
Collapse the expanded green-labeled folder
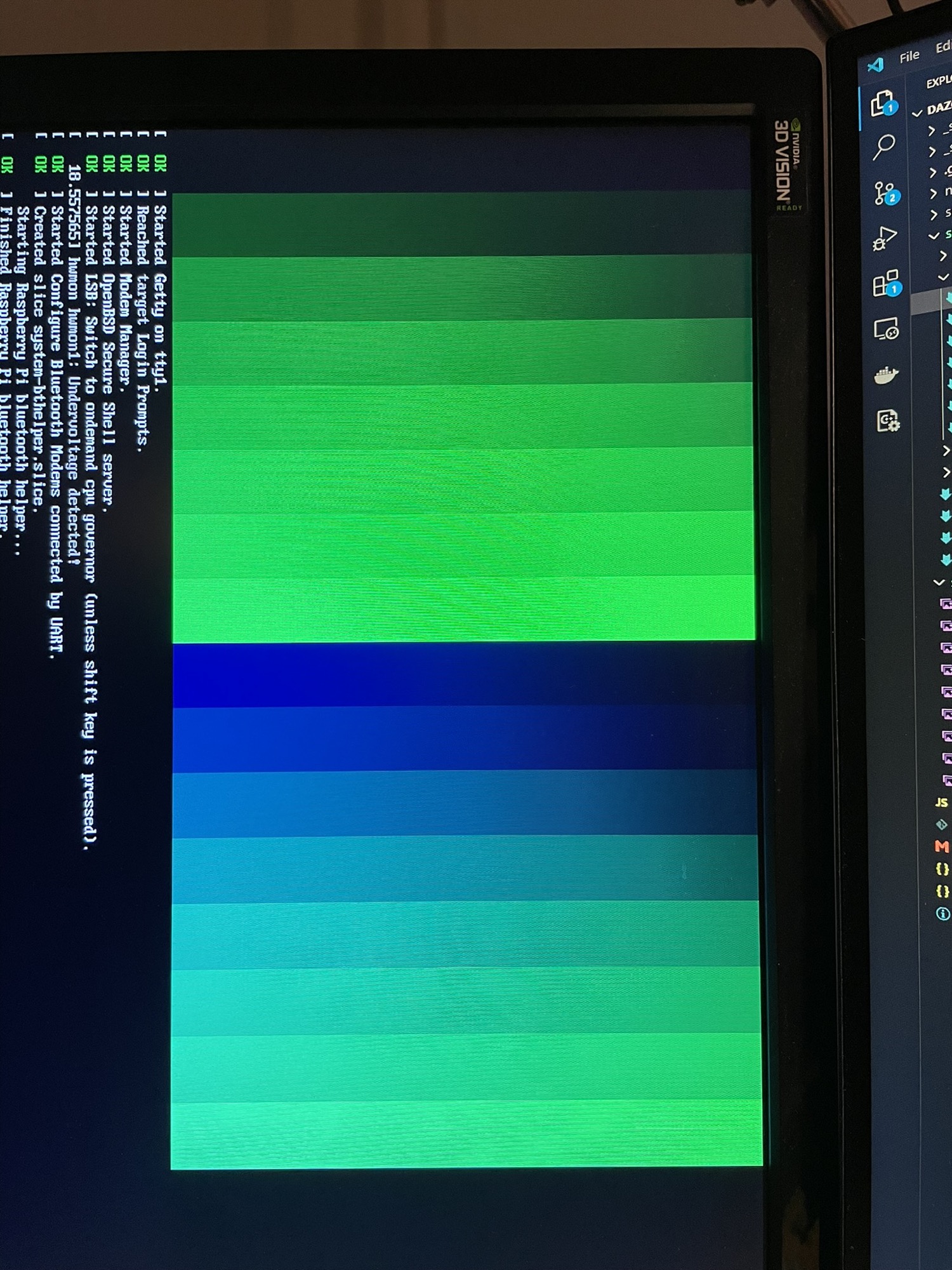point(934,236)
